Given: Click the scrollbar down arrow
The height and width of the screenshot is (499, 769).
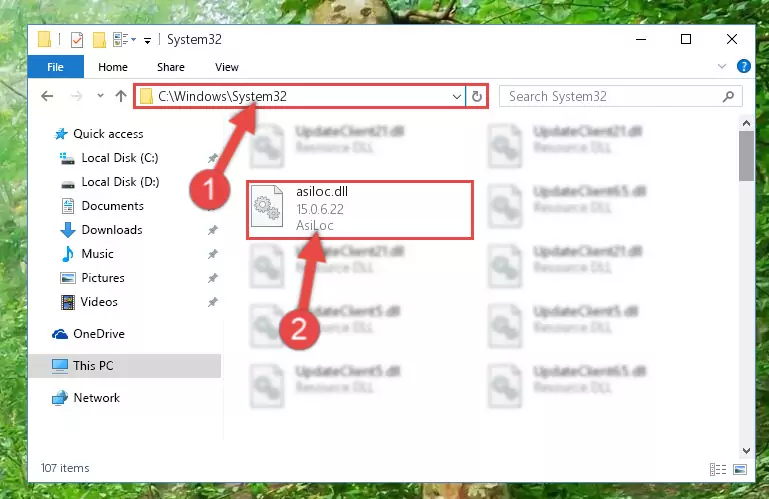Looking at the screenshot, I should [x=746, y=450].
